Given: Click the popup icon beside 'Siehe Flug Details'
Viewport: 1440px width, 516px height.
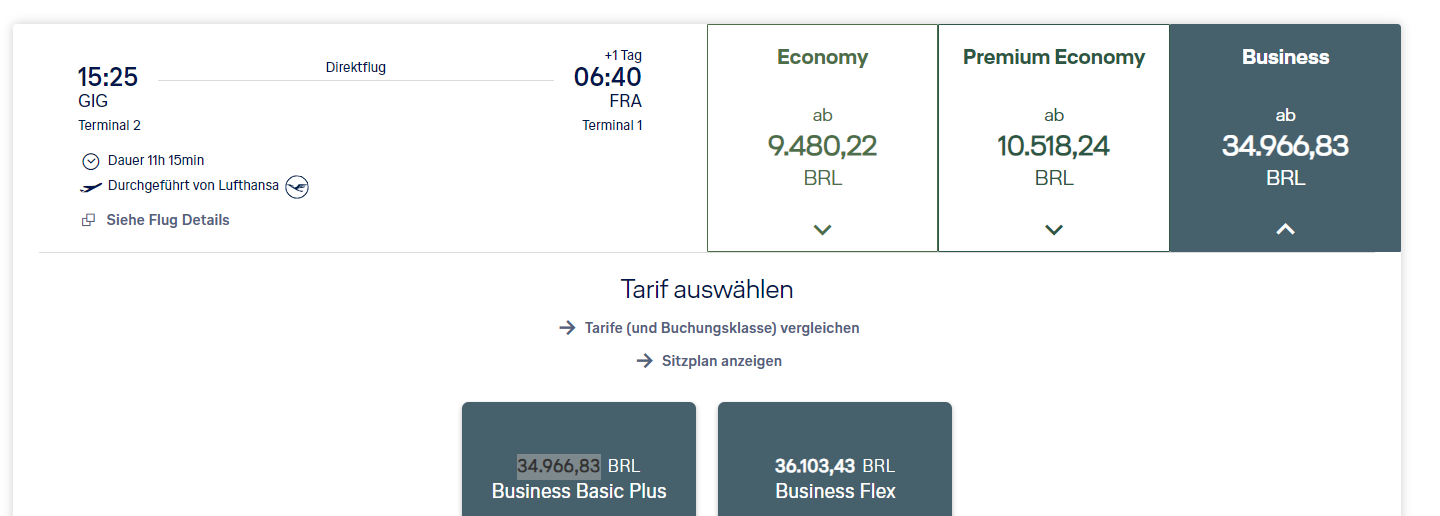Looking at the screenshot, I should 88,220.
